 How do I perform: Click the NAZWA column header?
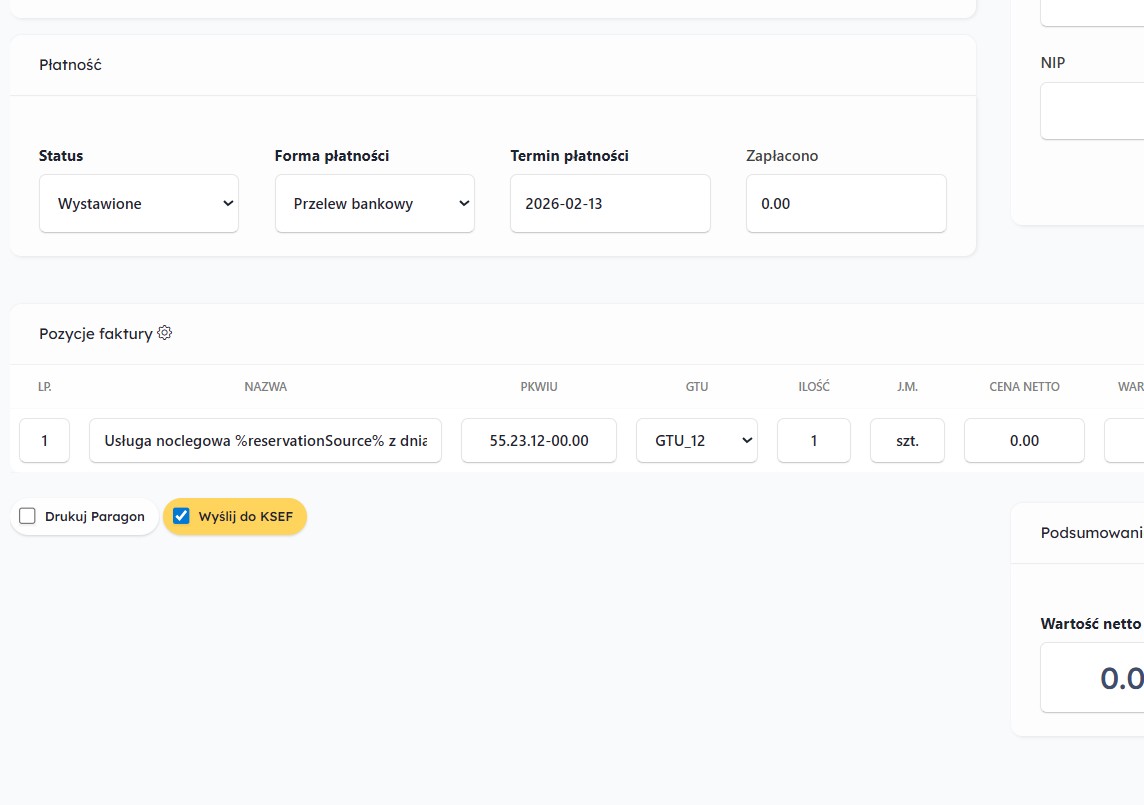[x=265, y=386]
